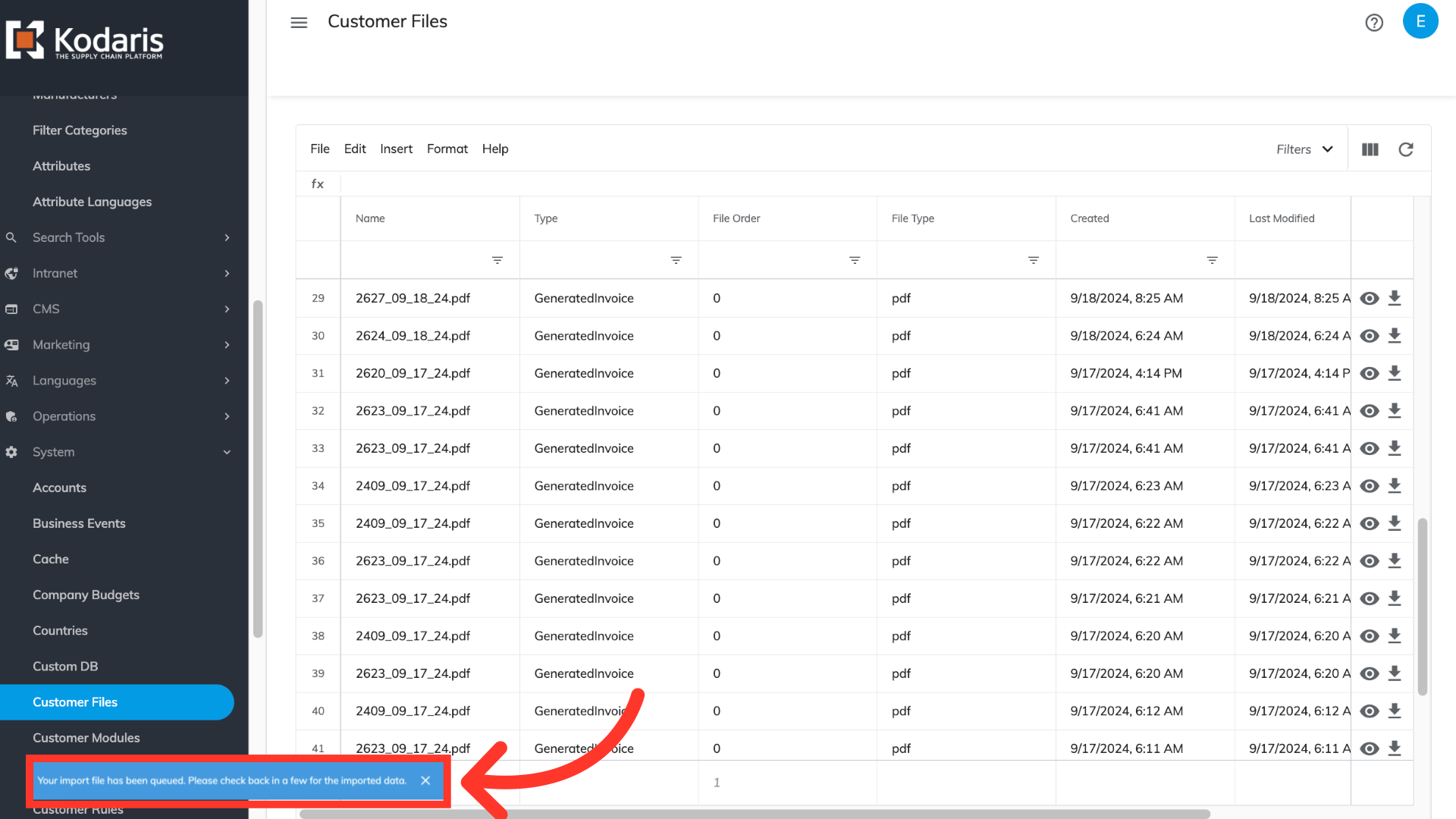Open the help question mark icon
This screenshot has width=1456, height=819.
[1373, 23]
